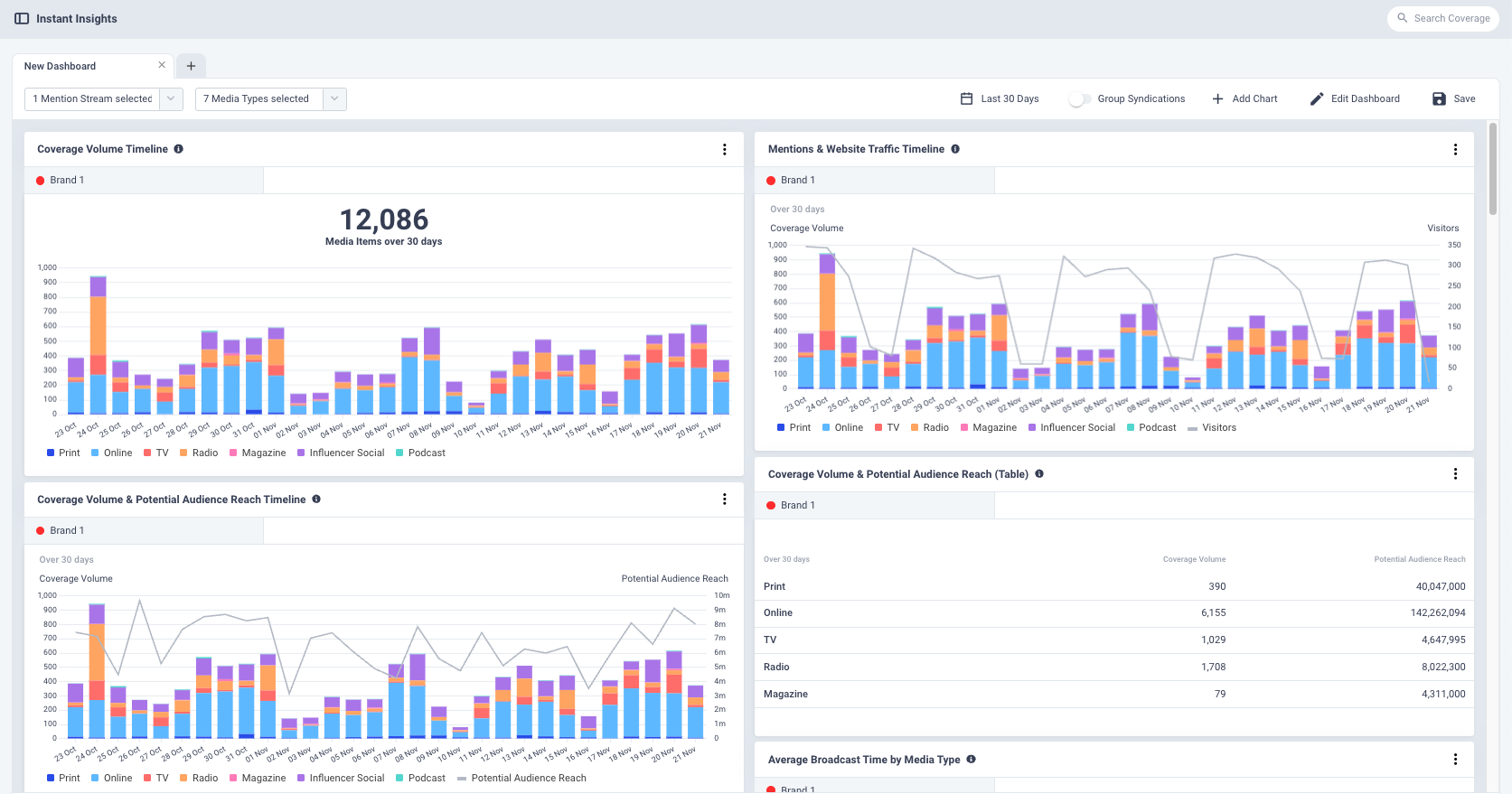Screen dimensions: 1512x794
Task: Click the 12,086 media items total
Action: click(384, 220)
